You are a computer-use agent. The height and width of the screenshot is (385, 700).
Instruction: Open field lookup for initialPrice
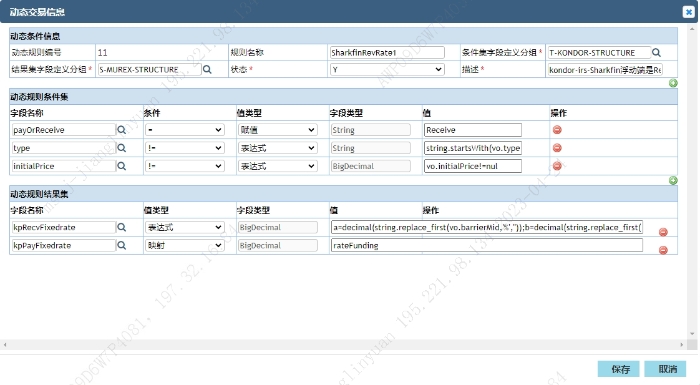point(121,166)
